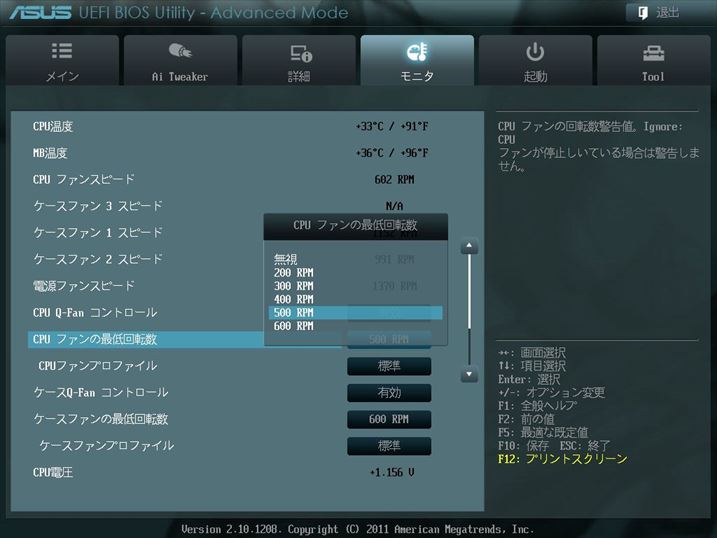
Task: Open ケースファンプロファイル 標準 dropdown
Action: [389, 446]
